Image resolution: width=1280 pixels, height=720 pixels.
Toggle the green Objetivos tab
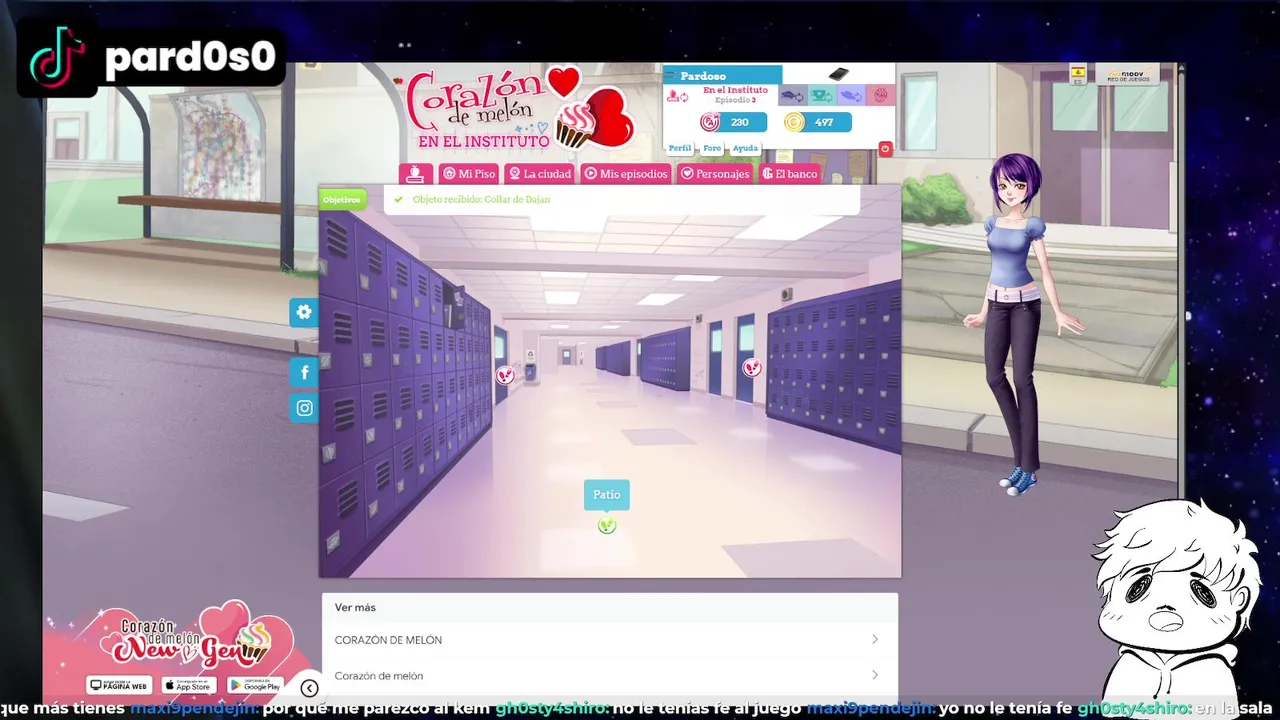(341, 200)
